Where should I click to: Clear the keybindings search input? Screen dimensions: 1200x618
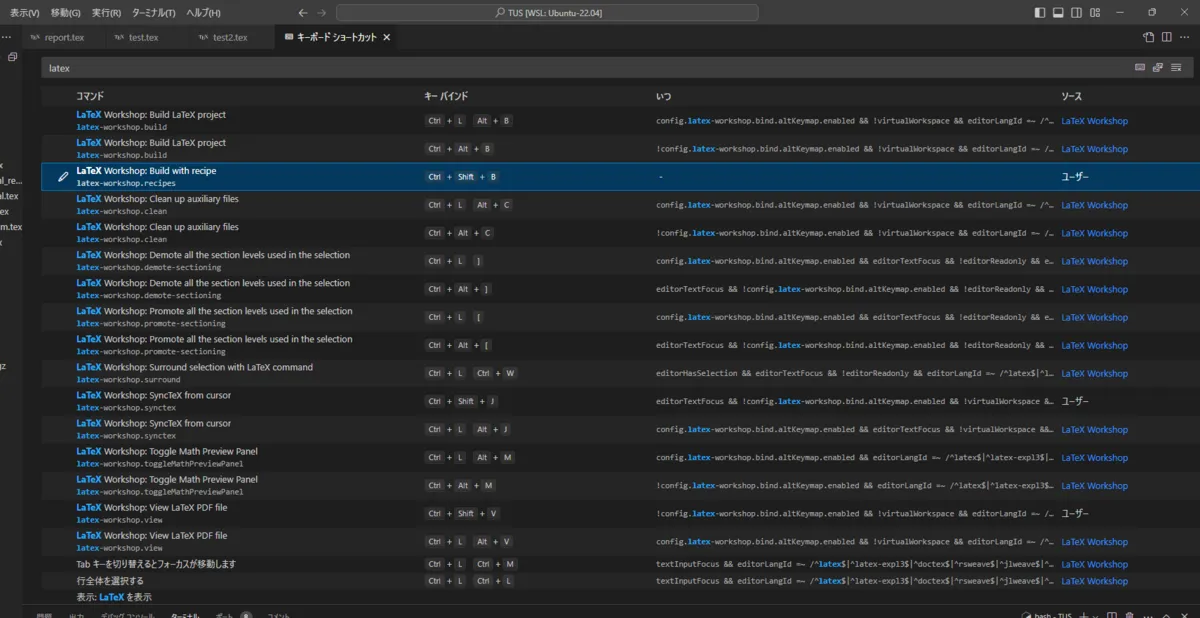1176,68
